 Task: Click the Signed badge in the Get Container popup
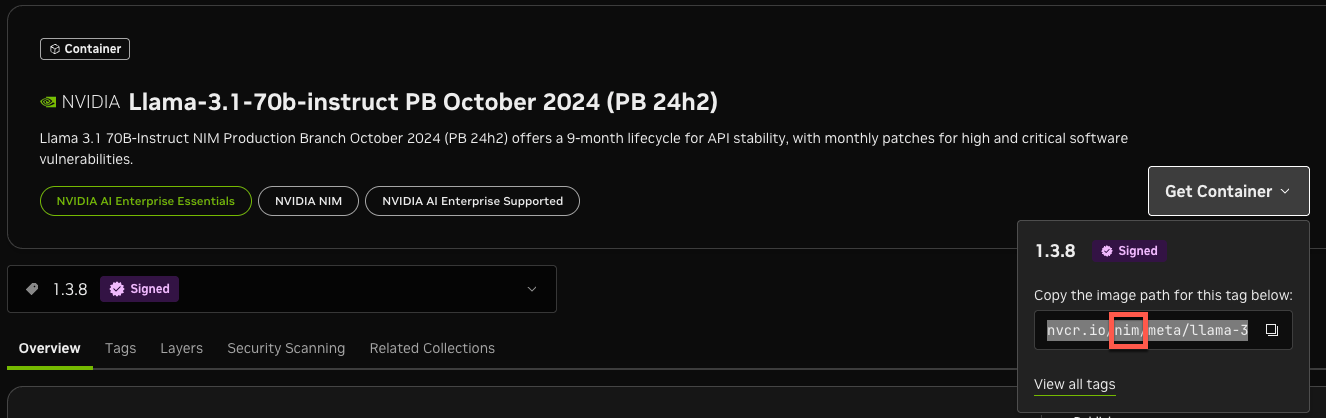pos(1129,251)
